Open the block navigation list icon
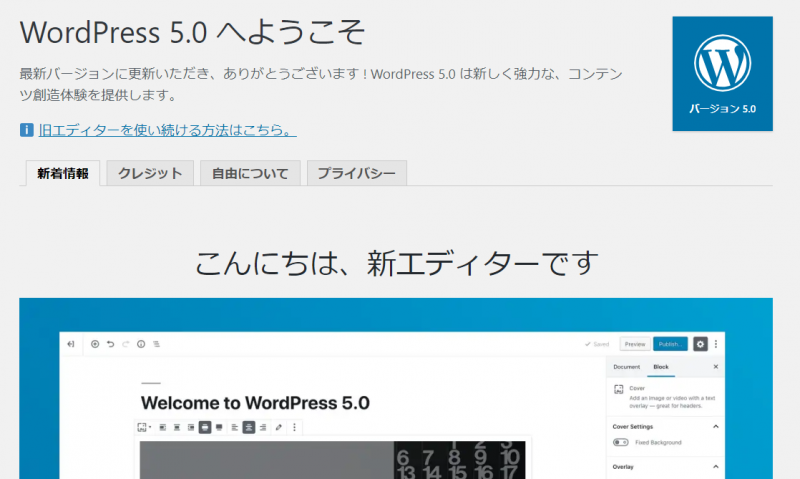800x479 pixels. (x=156, y=344)
